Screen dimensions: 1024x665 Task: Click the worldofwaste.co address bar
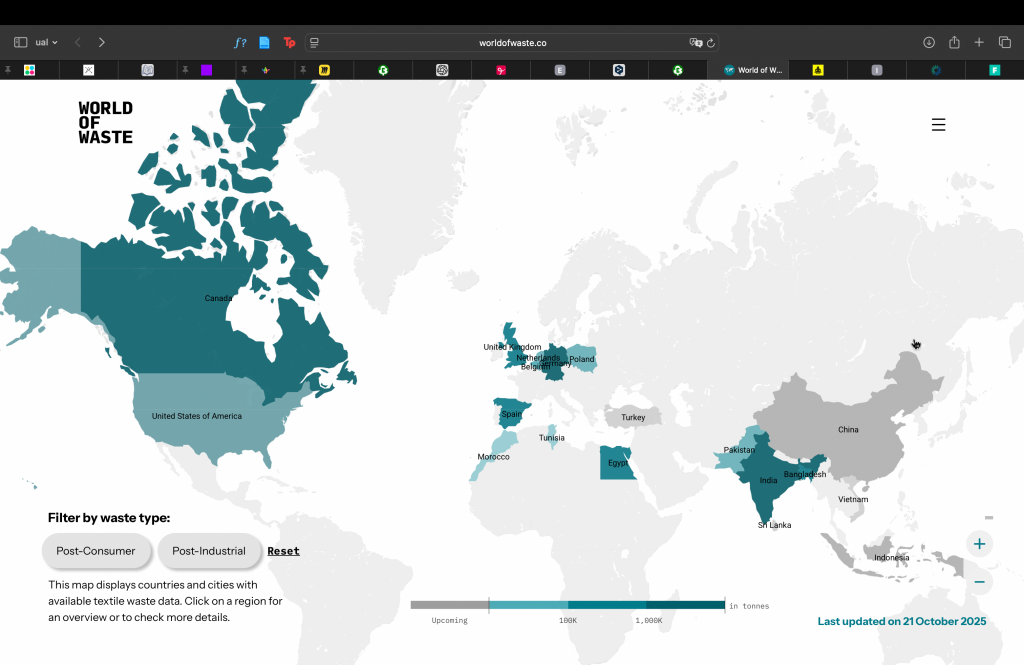point(512,43)
